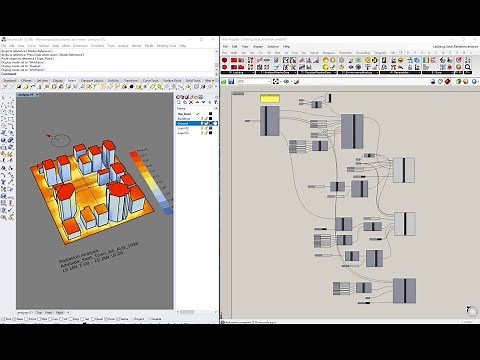
Task: Toggle Perp osnap checkbox in Rhino
Action: 71,319
